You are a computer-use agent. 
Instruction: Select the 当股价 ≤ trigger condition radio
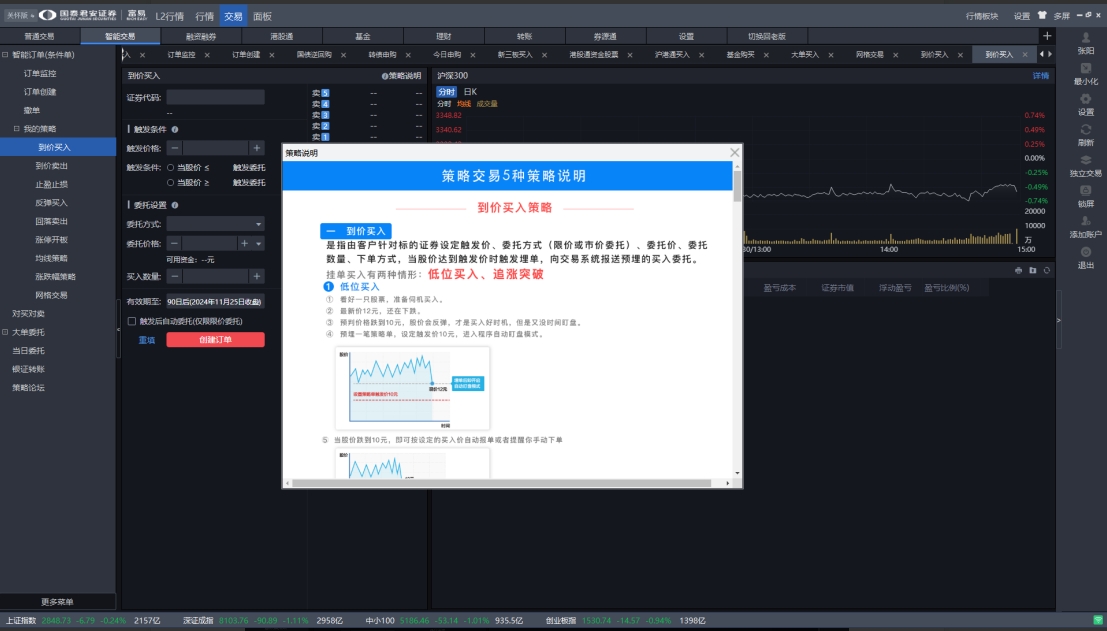pos(171,168)
